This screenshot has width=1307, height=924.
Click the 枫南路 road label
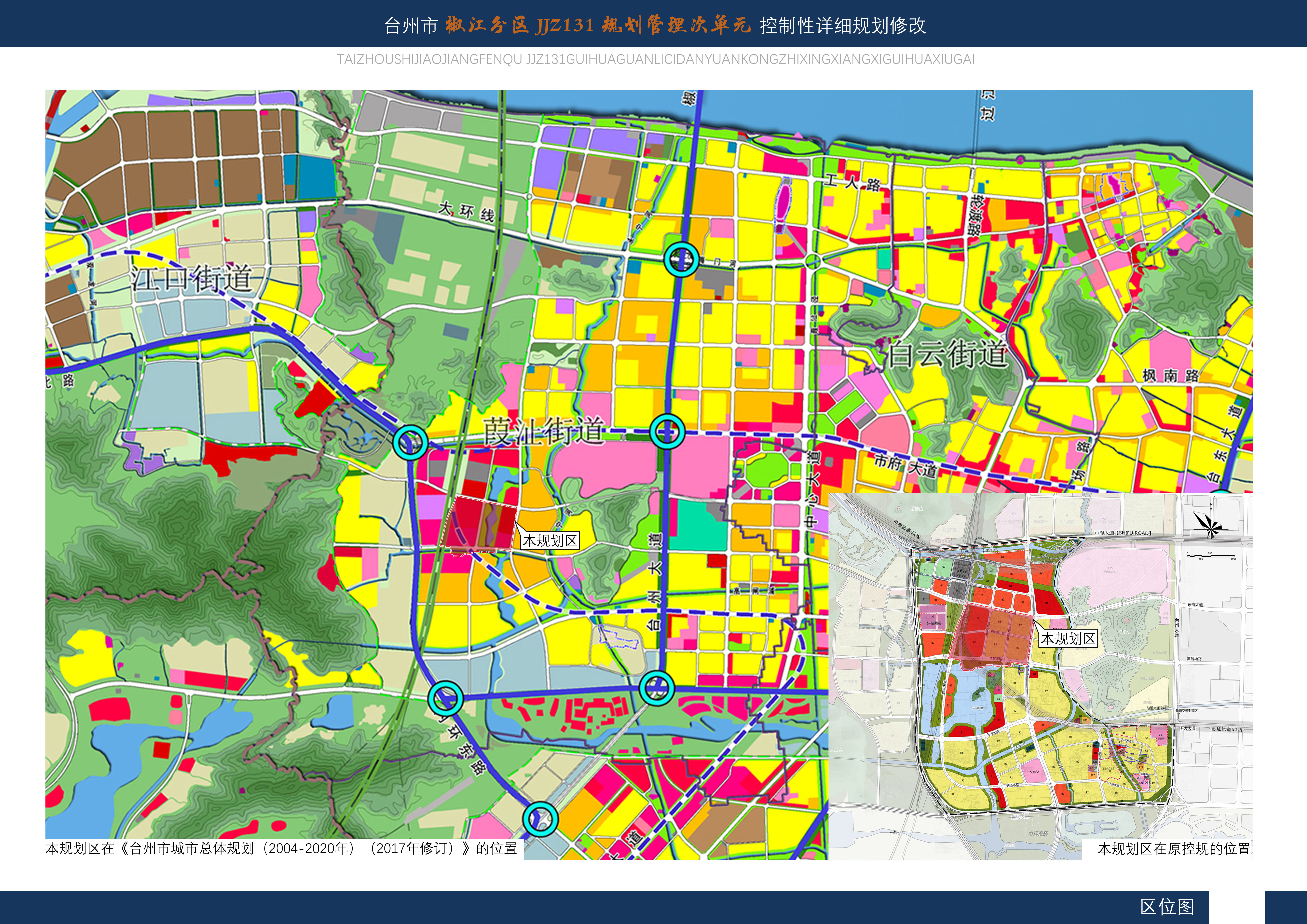(1171, 376)
